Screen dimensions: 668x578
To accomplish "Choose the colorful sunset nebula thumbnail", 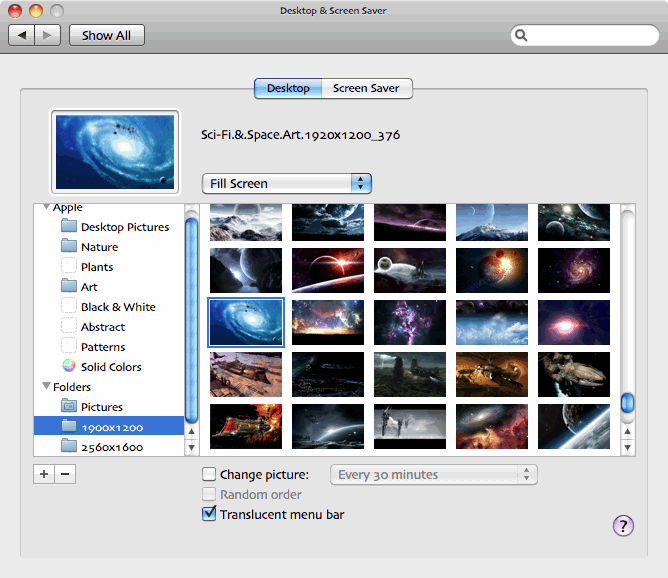I will click(x=328, y=322).
